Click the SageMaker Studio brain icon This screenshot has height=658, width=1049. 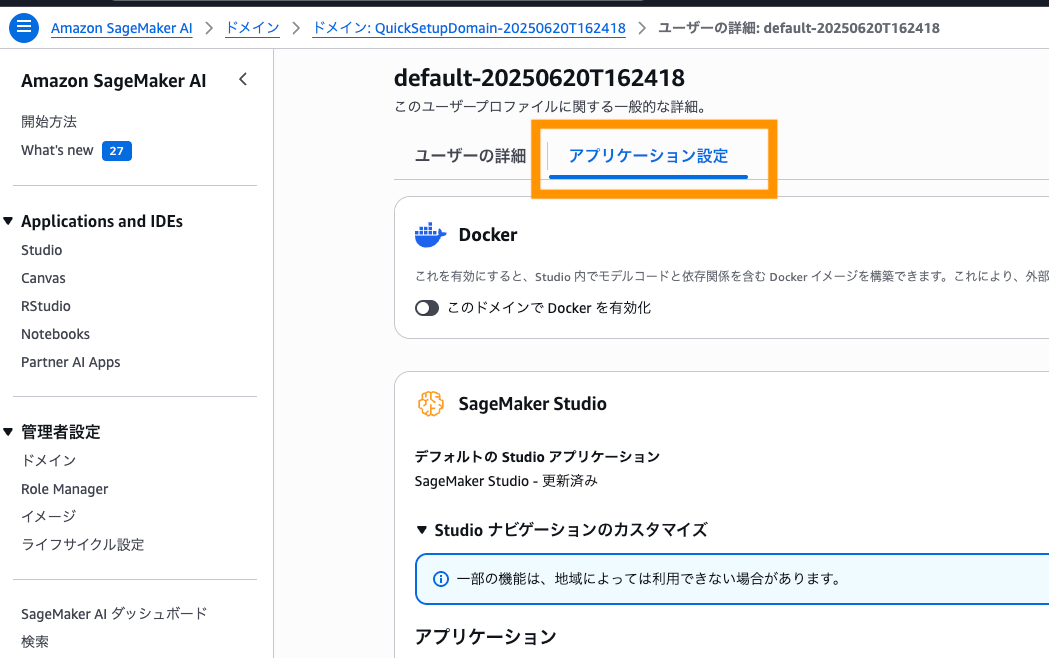[431, 404]
